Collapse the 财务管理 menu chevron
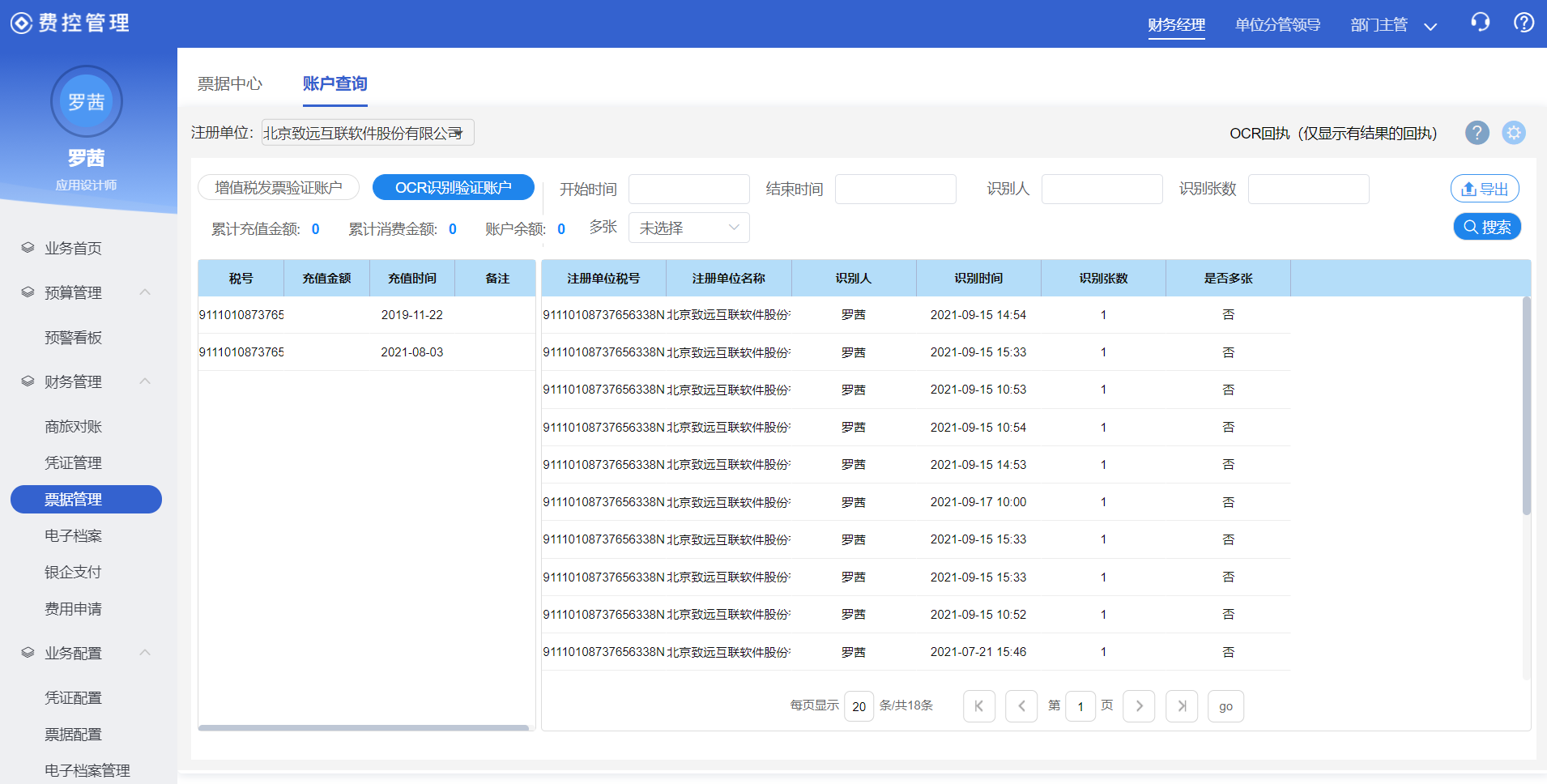 145,381
